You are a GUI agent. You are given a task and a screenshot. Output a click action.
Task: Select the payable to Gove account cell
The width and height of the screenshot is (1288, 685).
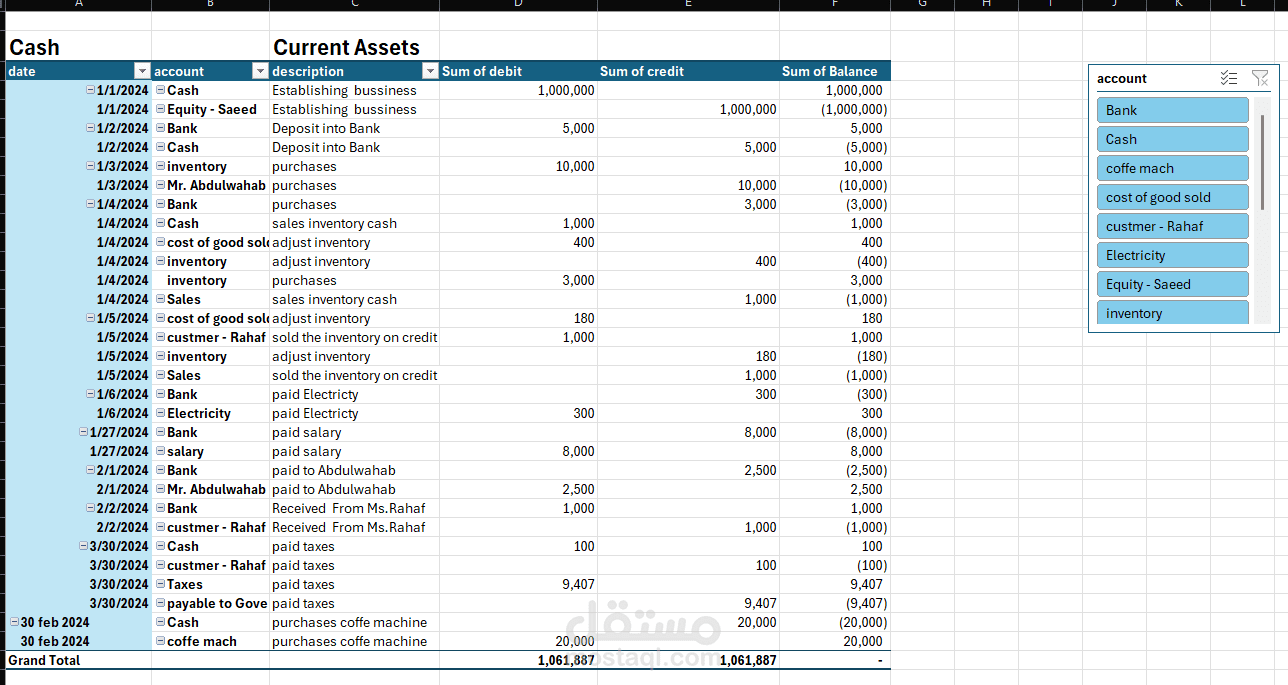click(x=210, y=603)
